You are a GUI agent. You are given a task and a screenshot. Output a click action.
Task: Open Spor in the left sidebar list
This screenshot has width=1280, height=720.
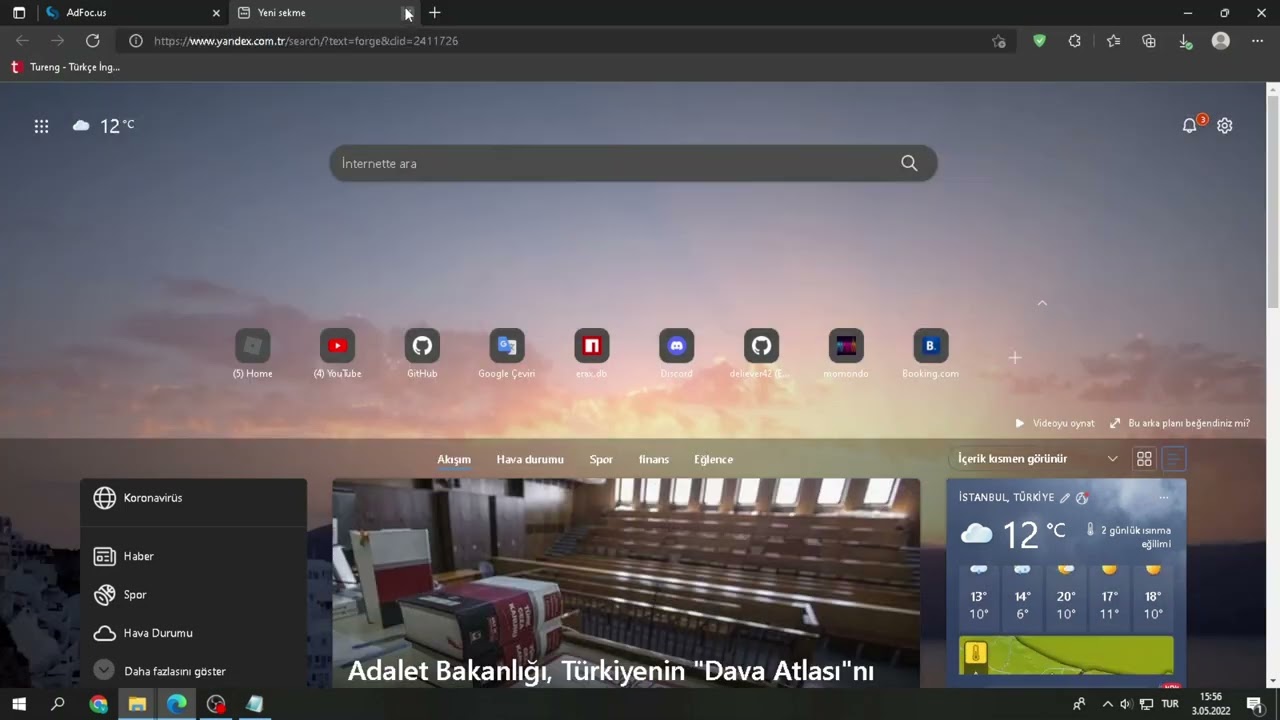(x=120, y=595)
